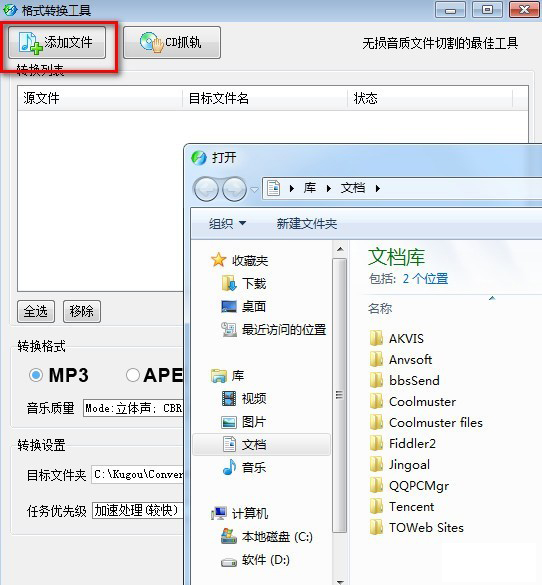Select the AKVIS folder
The height and width of the screenshot is (585, 542).
397,338
